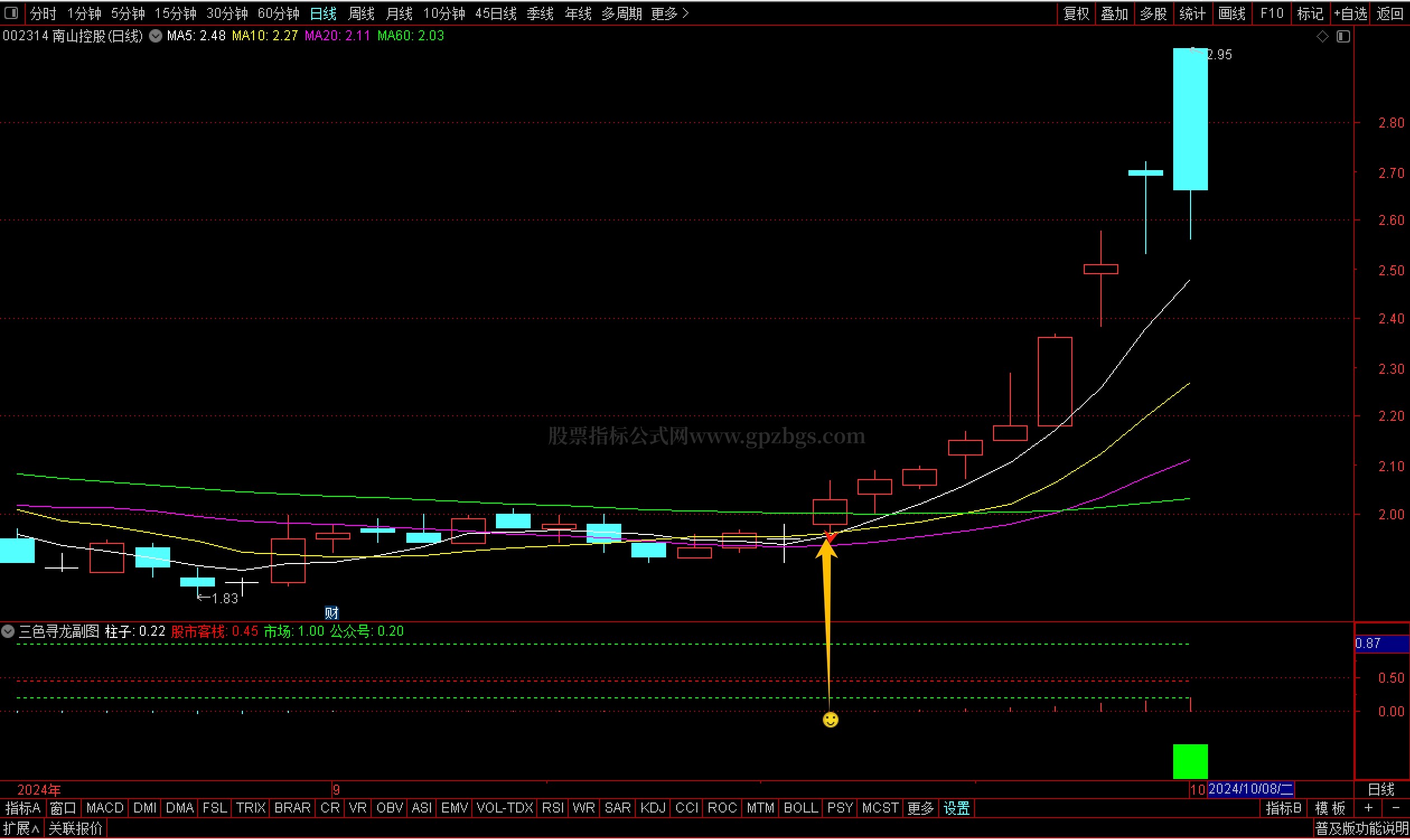Apply the RSI indicator
Screen dimensions: 1410x840
(x=552, y=808)
